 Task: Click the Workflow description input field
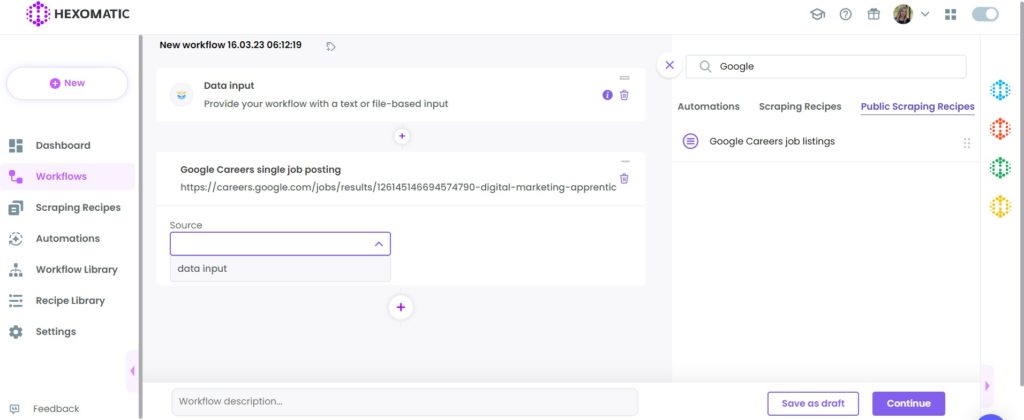(405, 402)
